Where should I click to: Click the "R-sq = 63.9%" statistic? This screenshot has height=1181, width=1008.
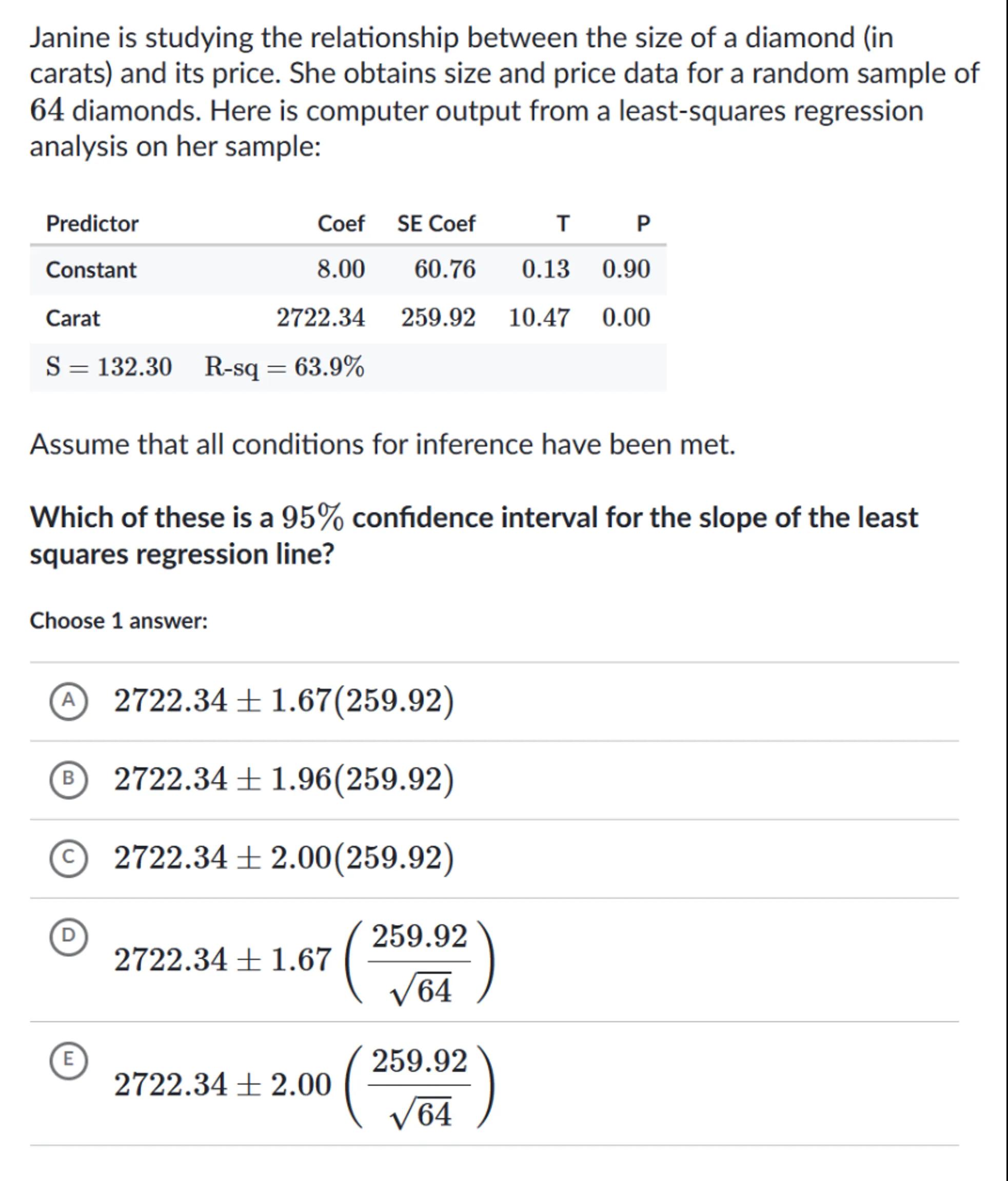[284, 367]
